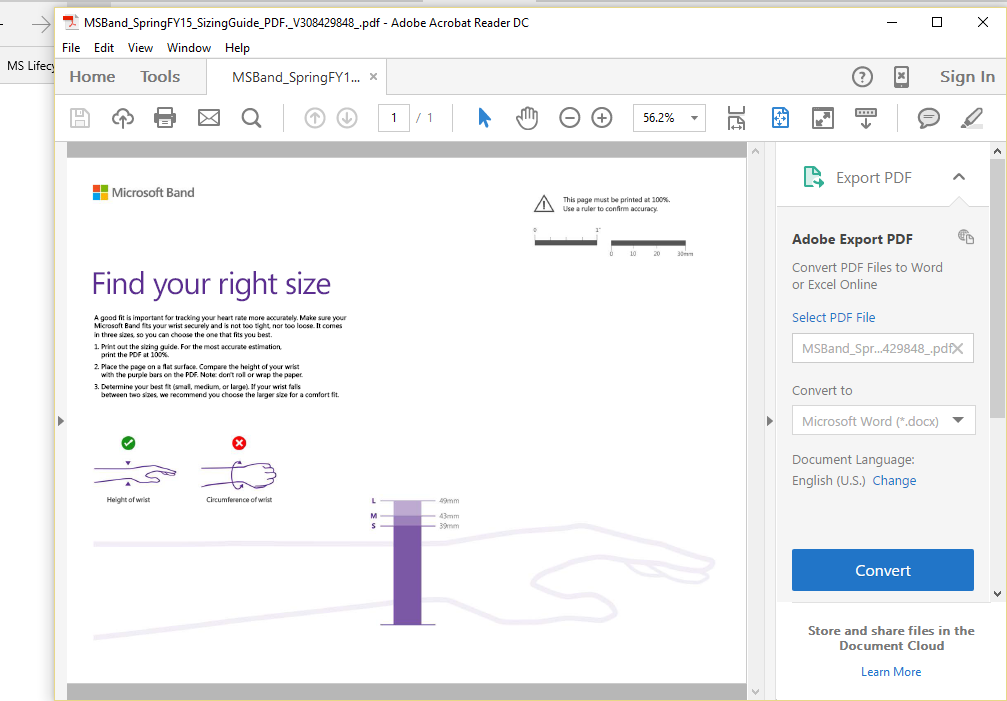The width and height of the screenshot is (1007, 701).
Task: Go to previous page arrow
Action: tap(315, 118)
